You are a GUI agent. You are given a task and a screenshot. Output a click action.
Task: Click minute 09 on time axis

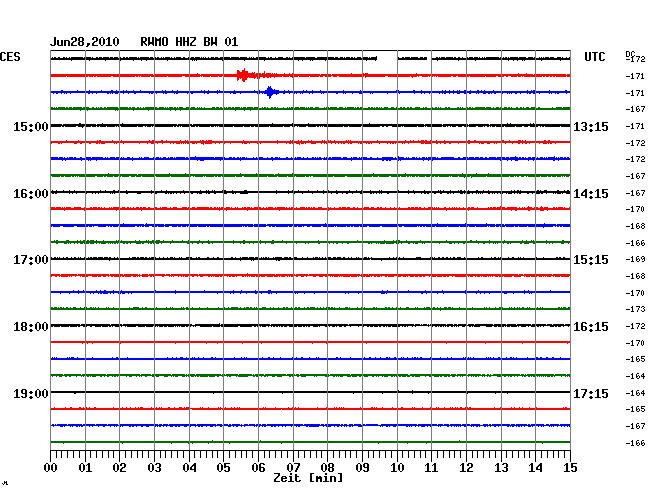tap(362, 468)
